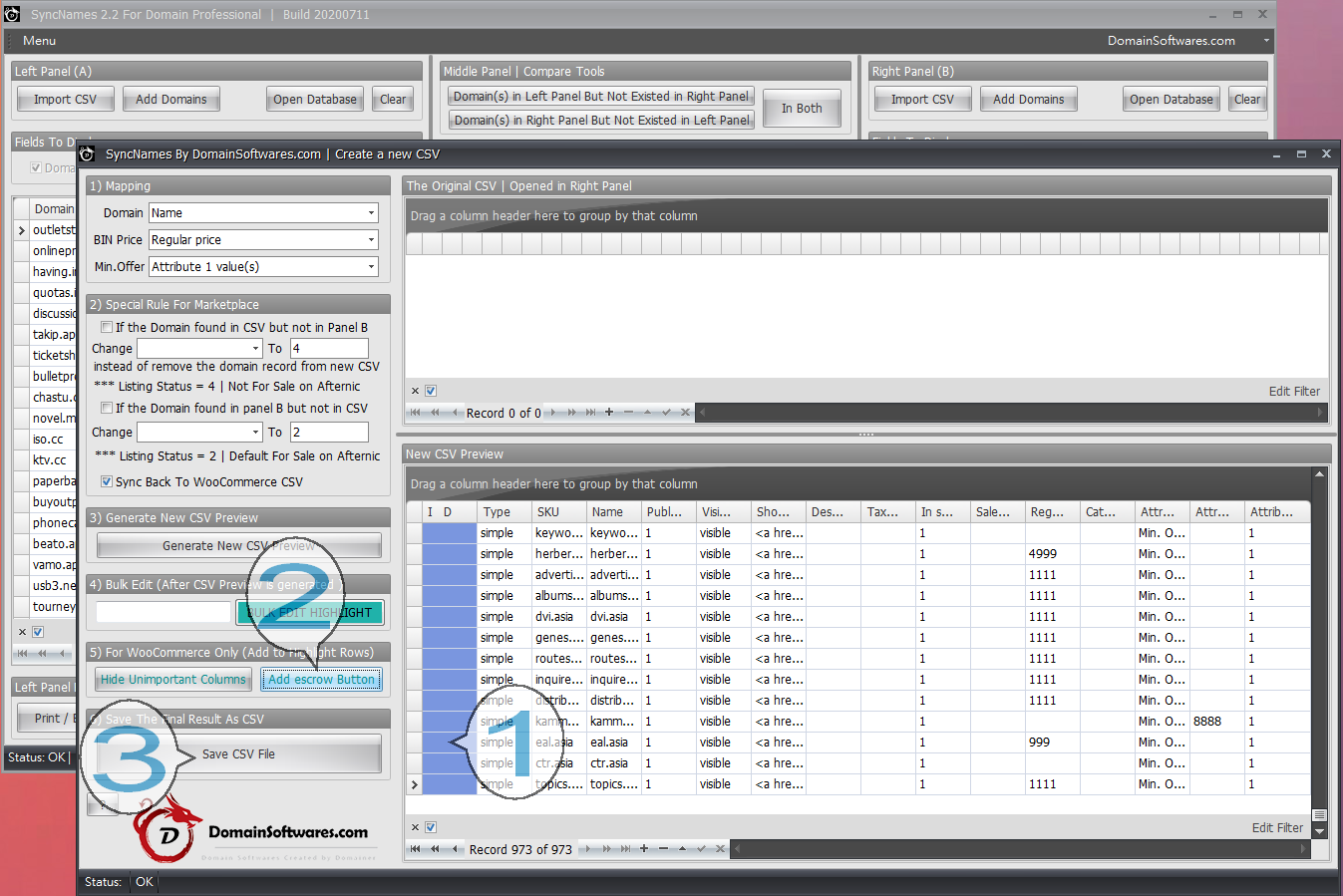Go to previous page in New CSV Preview navigator
The image size is (1343, 896).
tap(435, 849)
